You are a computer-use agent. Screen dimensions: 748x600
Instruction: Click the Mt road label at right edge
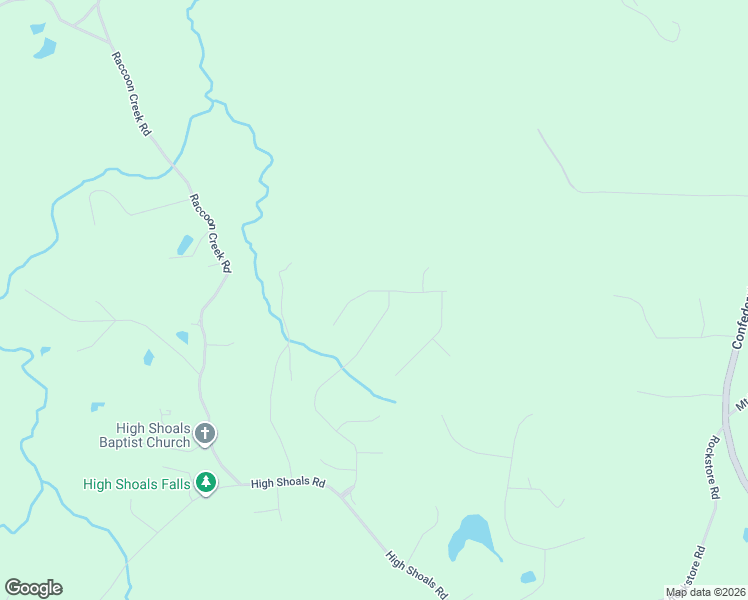tap(742, 405)
